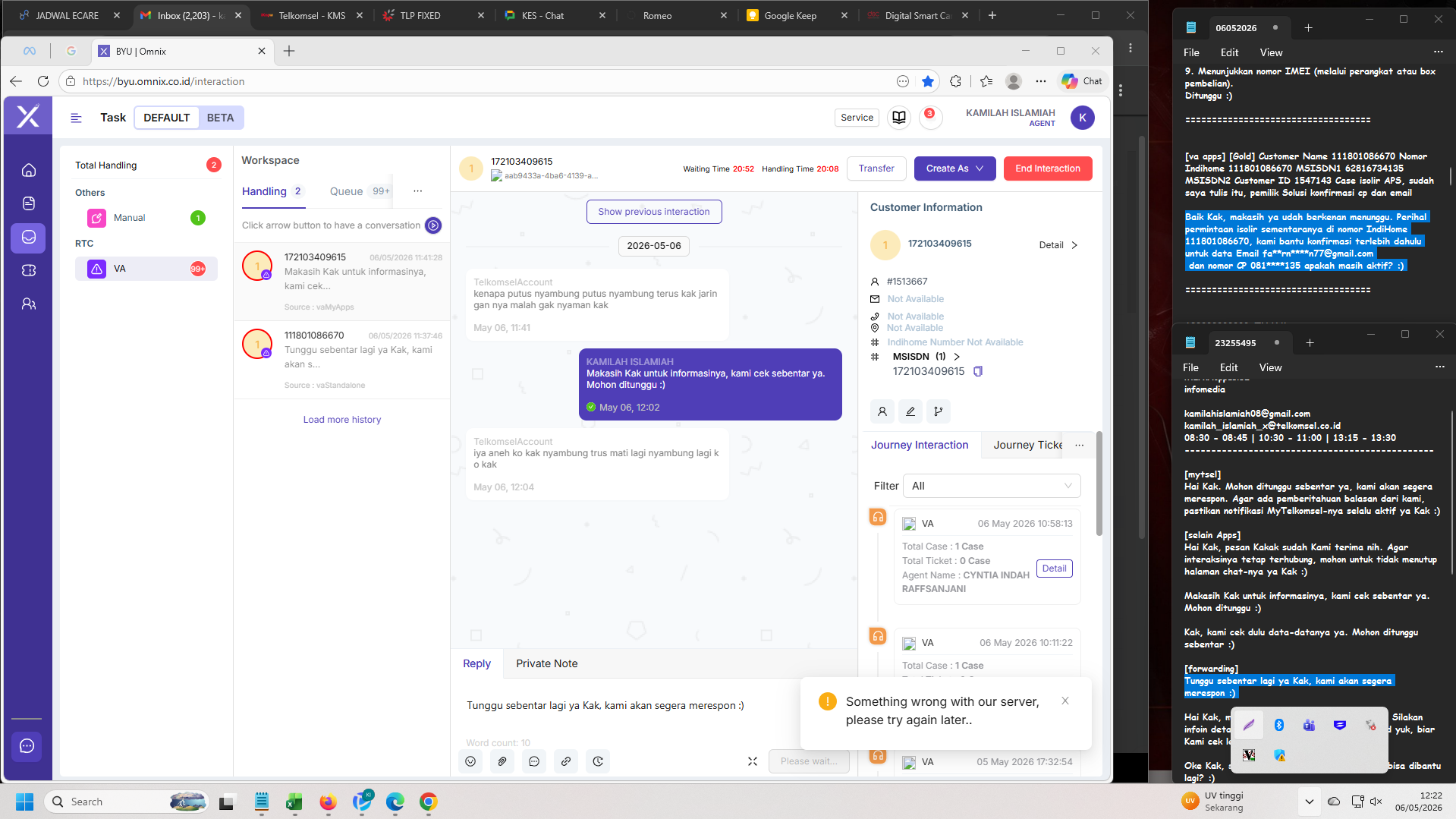Open the ticket icon in the Omnix sidebar
The height and width of the screenshot is (819, 1456).
[29, 270]
